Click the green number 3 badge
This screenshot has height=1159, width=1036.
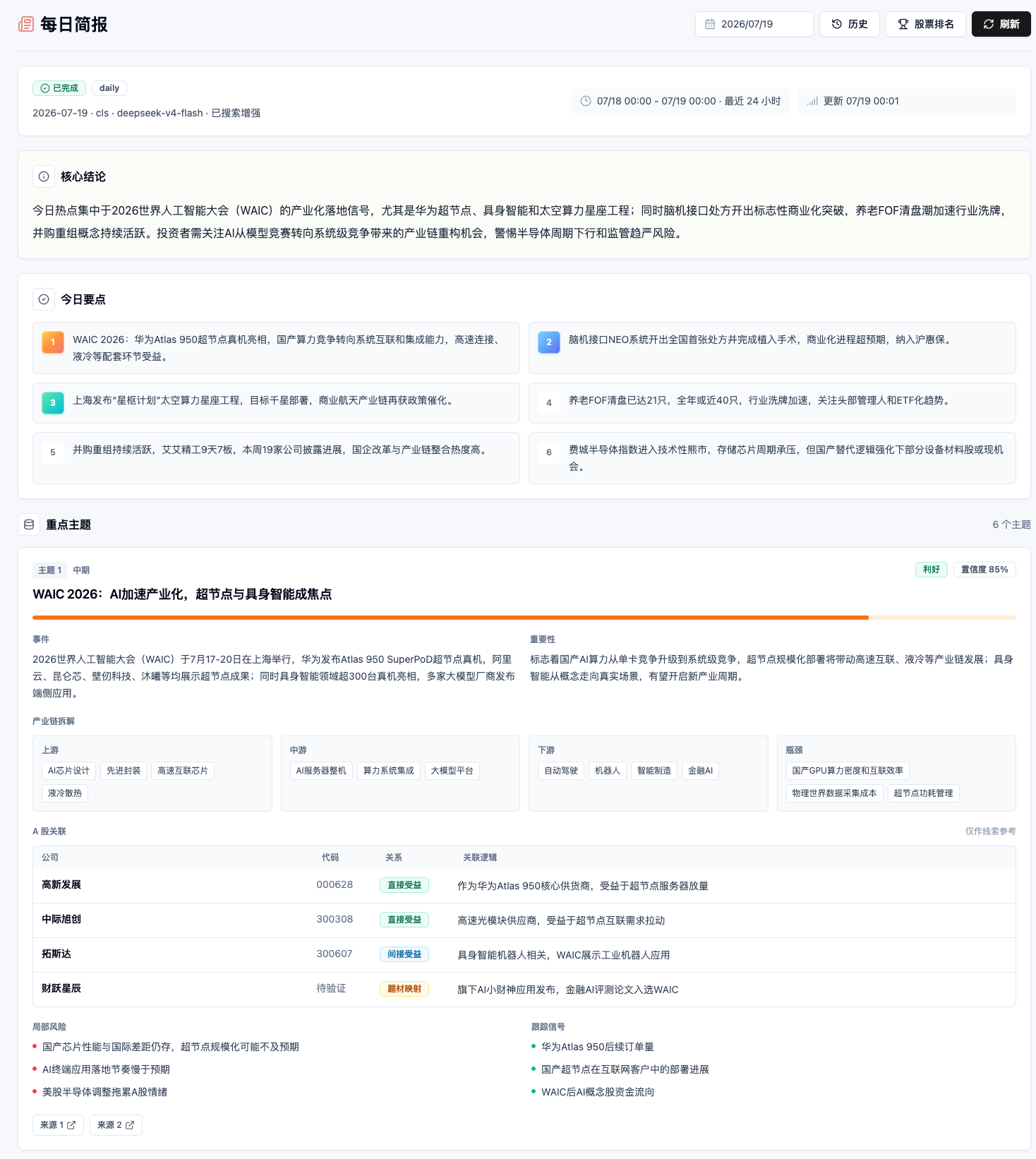pos(53,403)
